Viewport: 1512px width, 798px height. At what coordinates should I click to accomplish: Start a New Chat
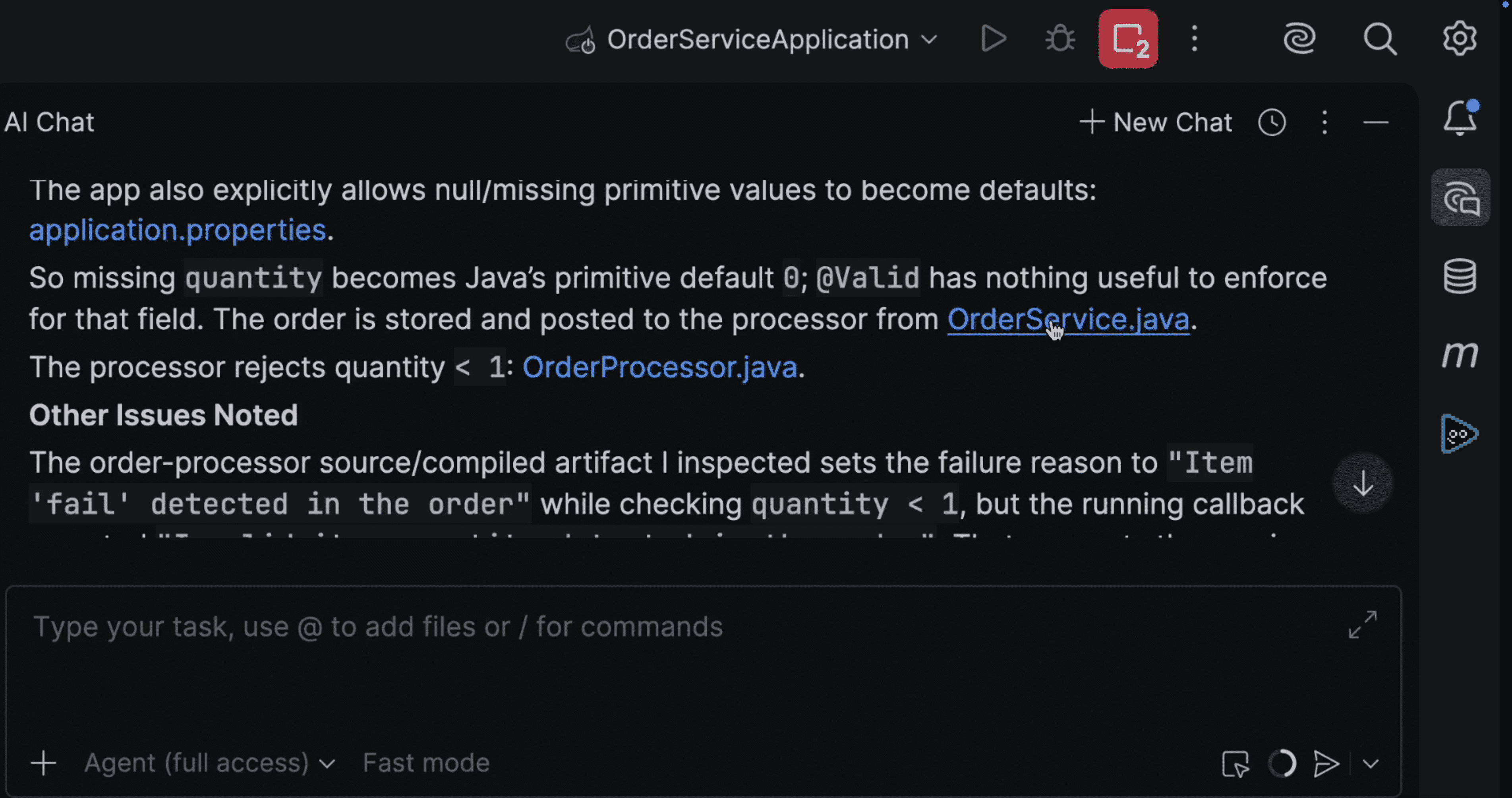(1156, 122)
